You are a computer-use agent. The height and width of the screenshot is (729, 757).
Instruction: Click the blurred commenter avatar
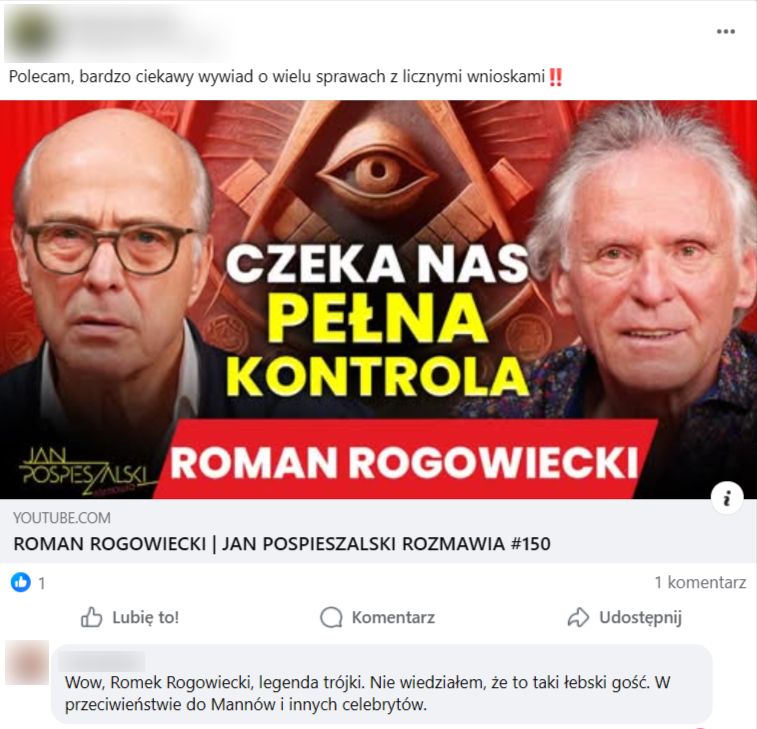[x=27, y=662]
